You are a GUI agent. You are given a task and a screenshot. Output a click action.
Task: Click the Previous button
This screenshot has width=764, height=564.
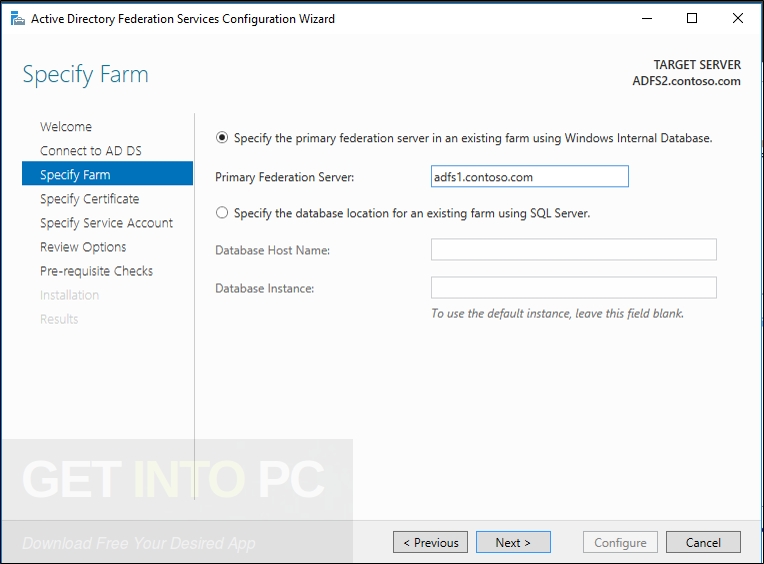430,542
